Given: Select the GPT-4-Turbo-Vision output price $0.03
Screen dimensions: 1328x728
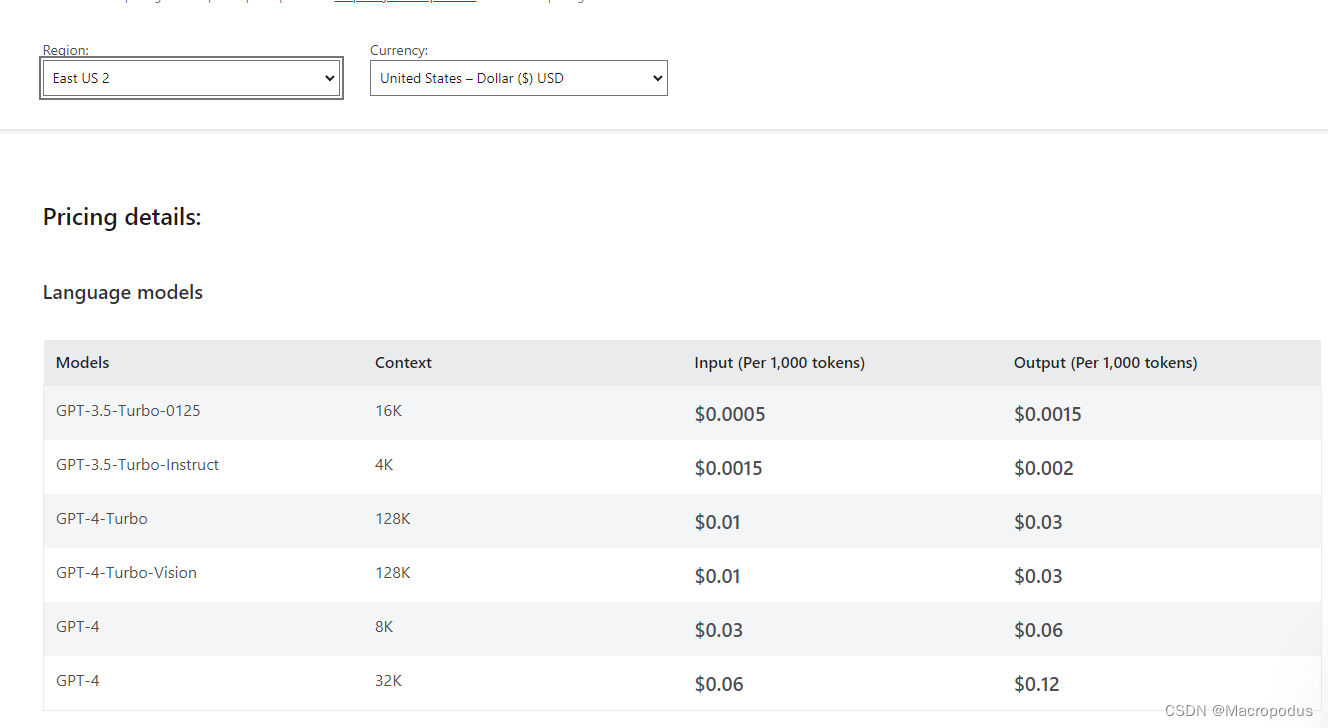Looking at the screenshot, I should coord(1038,576).
